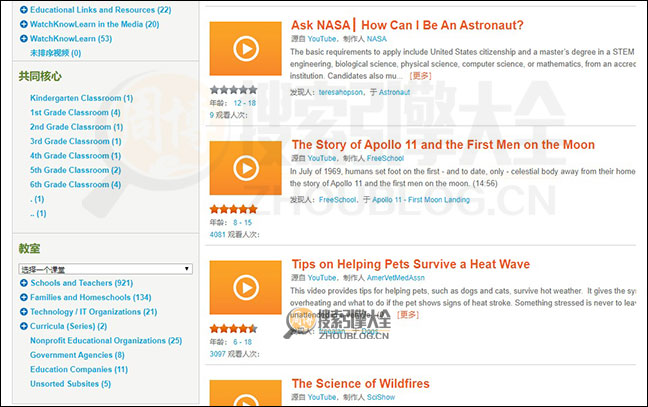The height and width of the screenshot is (407, 648).
Task: Open Families and Homeschools (134) link
Action: point(91,298)
